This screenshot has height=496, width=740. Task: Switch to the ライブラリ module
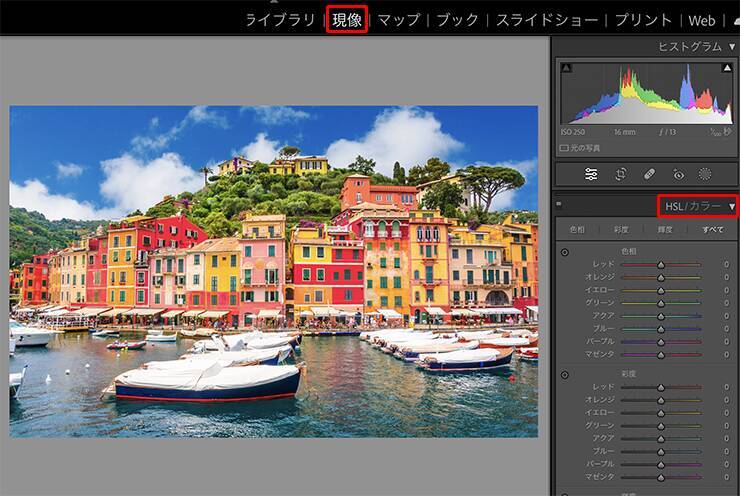pos(280,20)
